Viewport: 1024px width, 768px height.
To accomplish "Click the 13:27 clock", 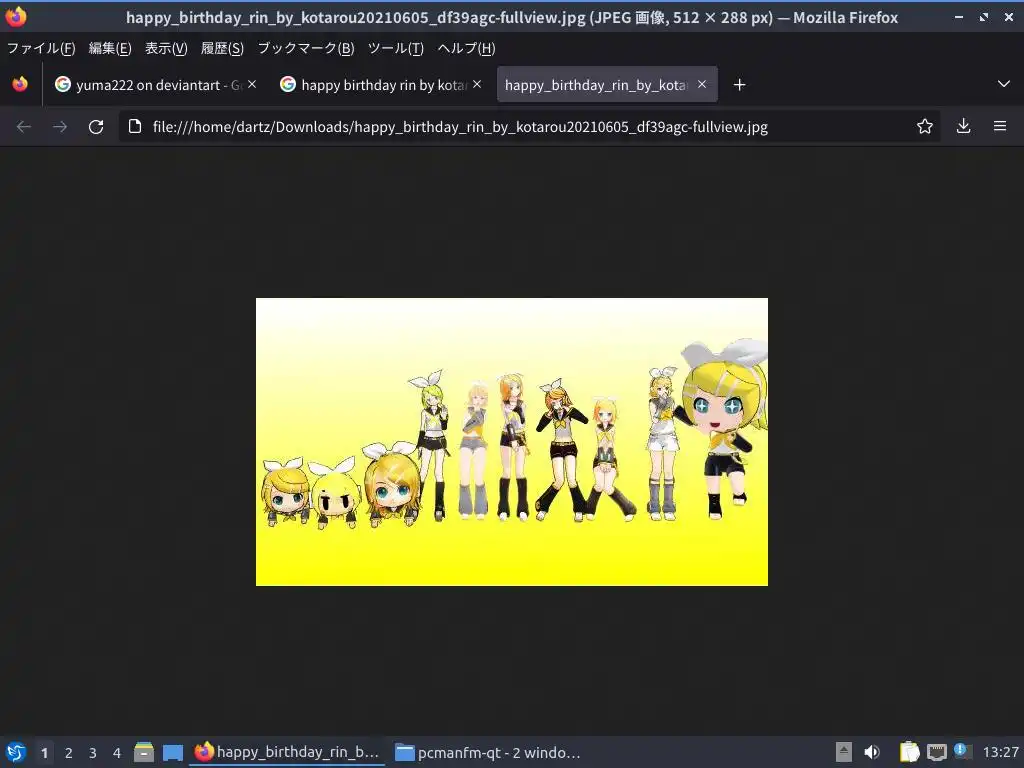I will point(1000,752).
